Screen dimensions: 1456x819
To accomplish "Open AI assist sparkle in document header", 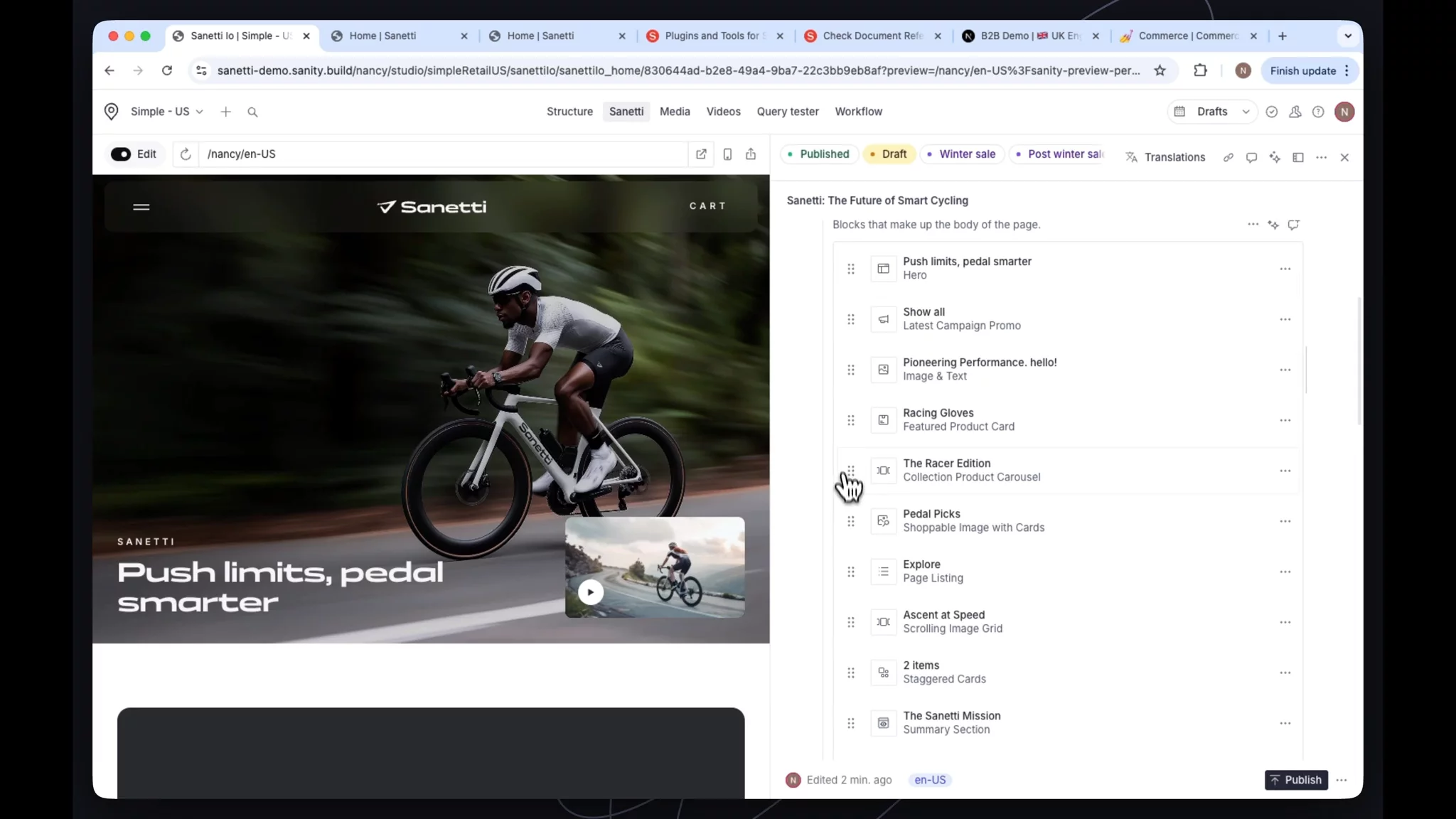I will [x=1275, y=157].
